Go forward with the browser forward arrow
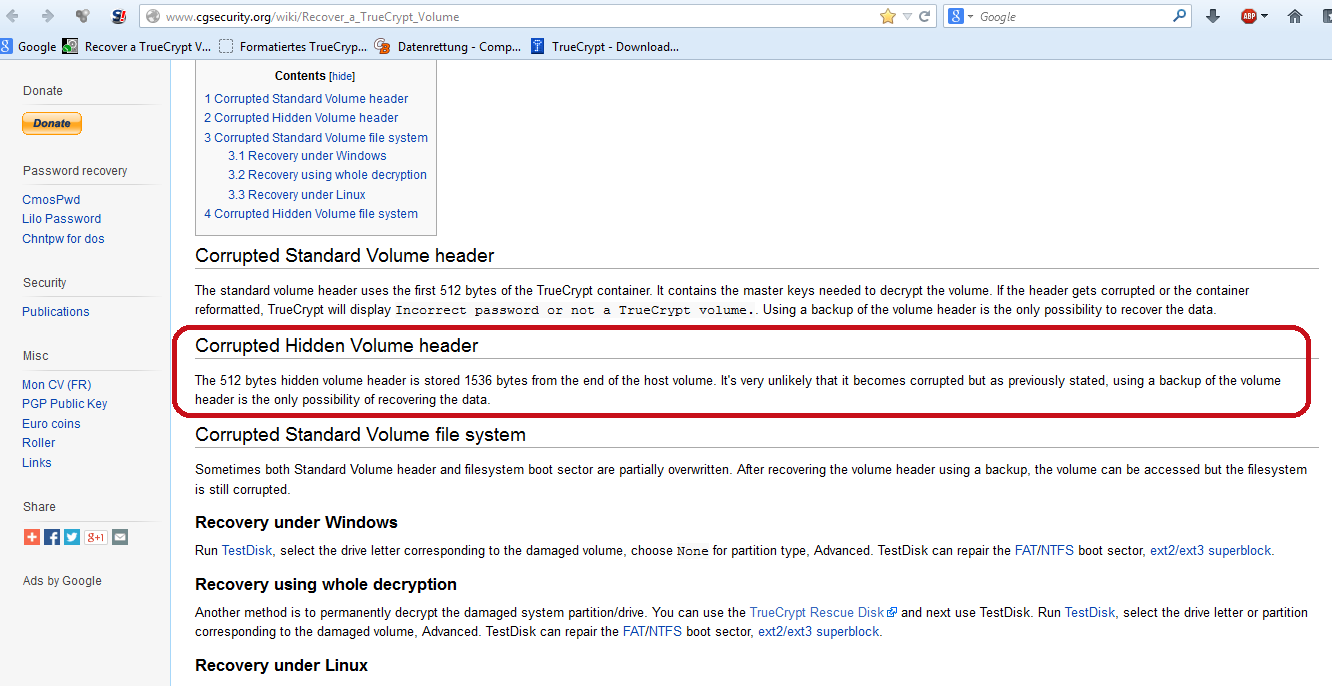The width and height of the screenshot is (1332, 686). coord(48,16)
